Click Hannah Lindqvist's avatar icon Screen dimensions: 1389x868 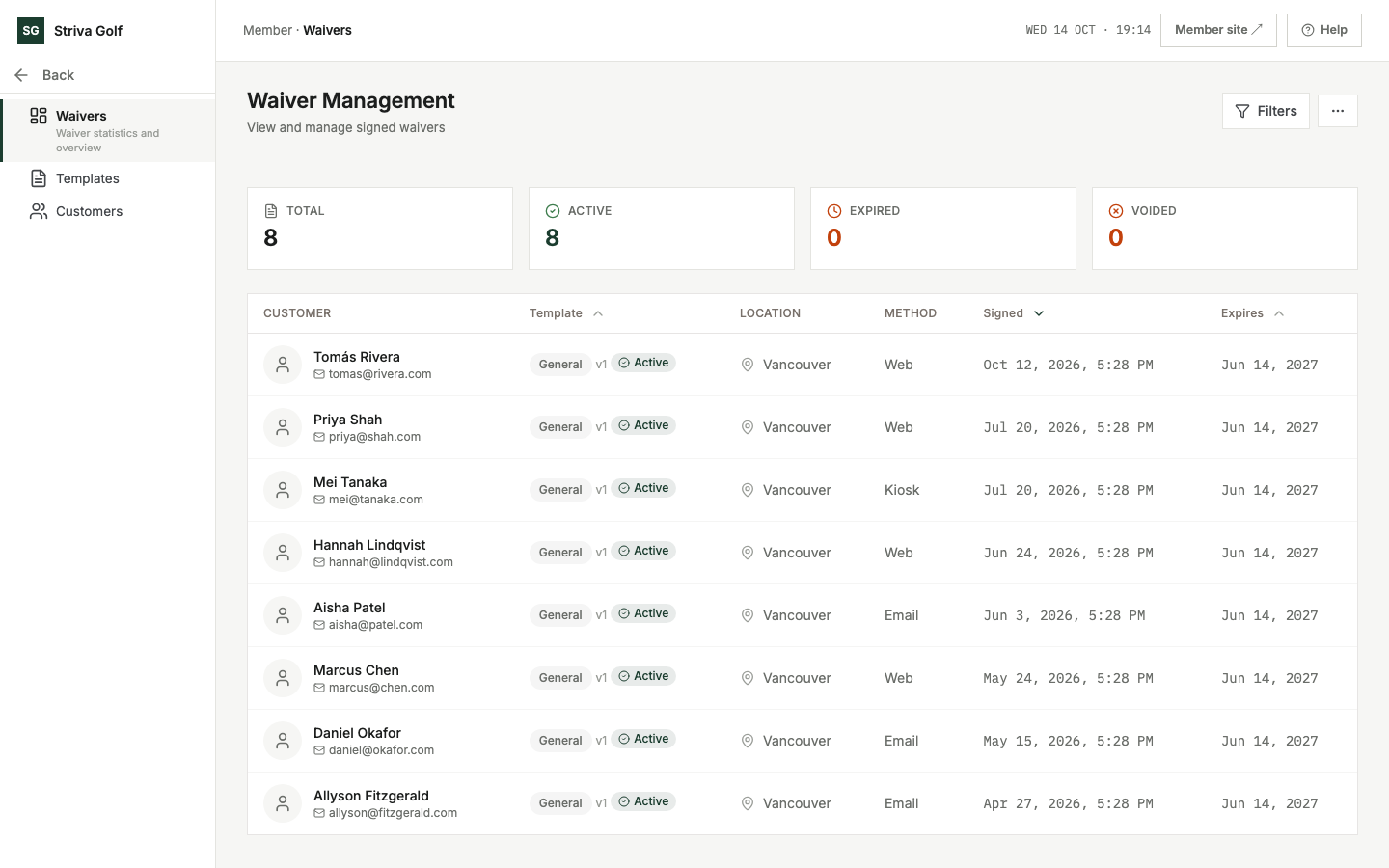[x=283, y=553]
